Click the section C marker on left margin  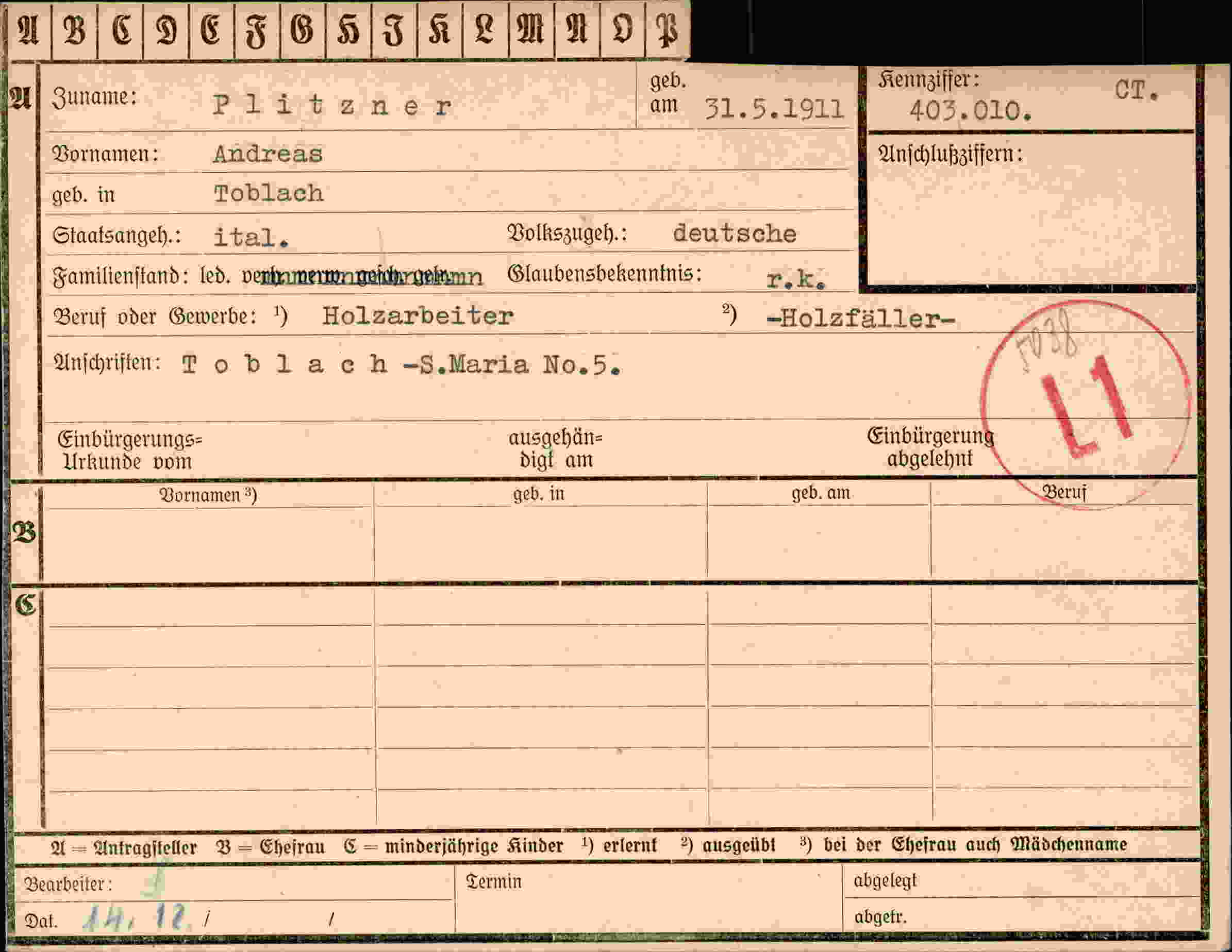click(x=25, y=605)
